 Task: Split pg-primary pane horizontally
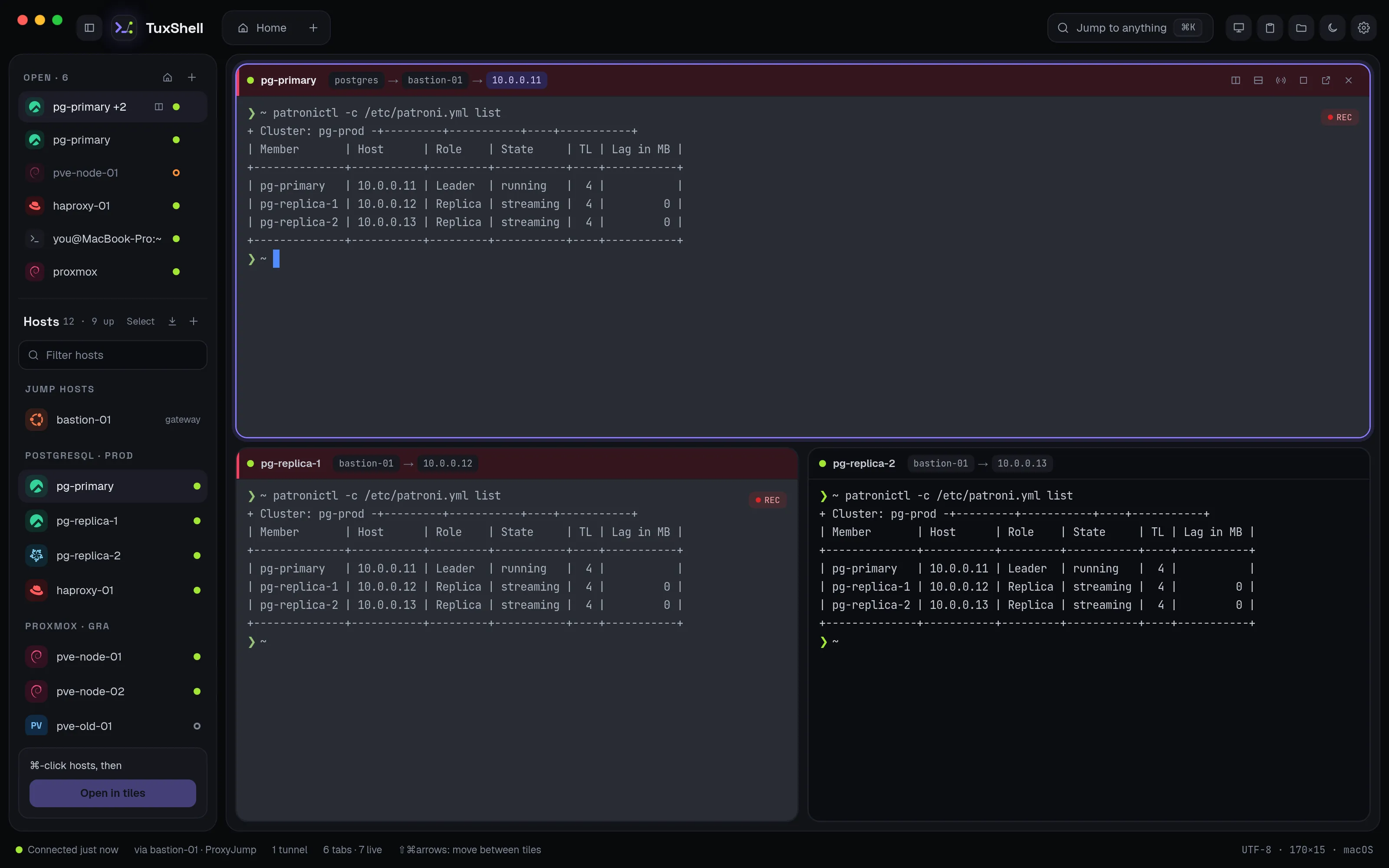click(1258, 80)
